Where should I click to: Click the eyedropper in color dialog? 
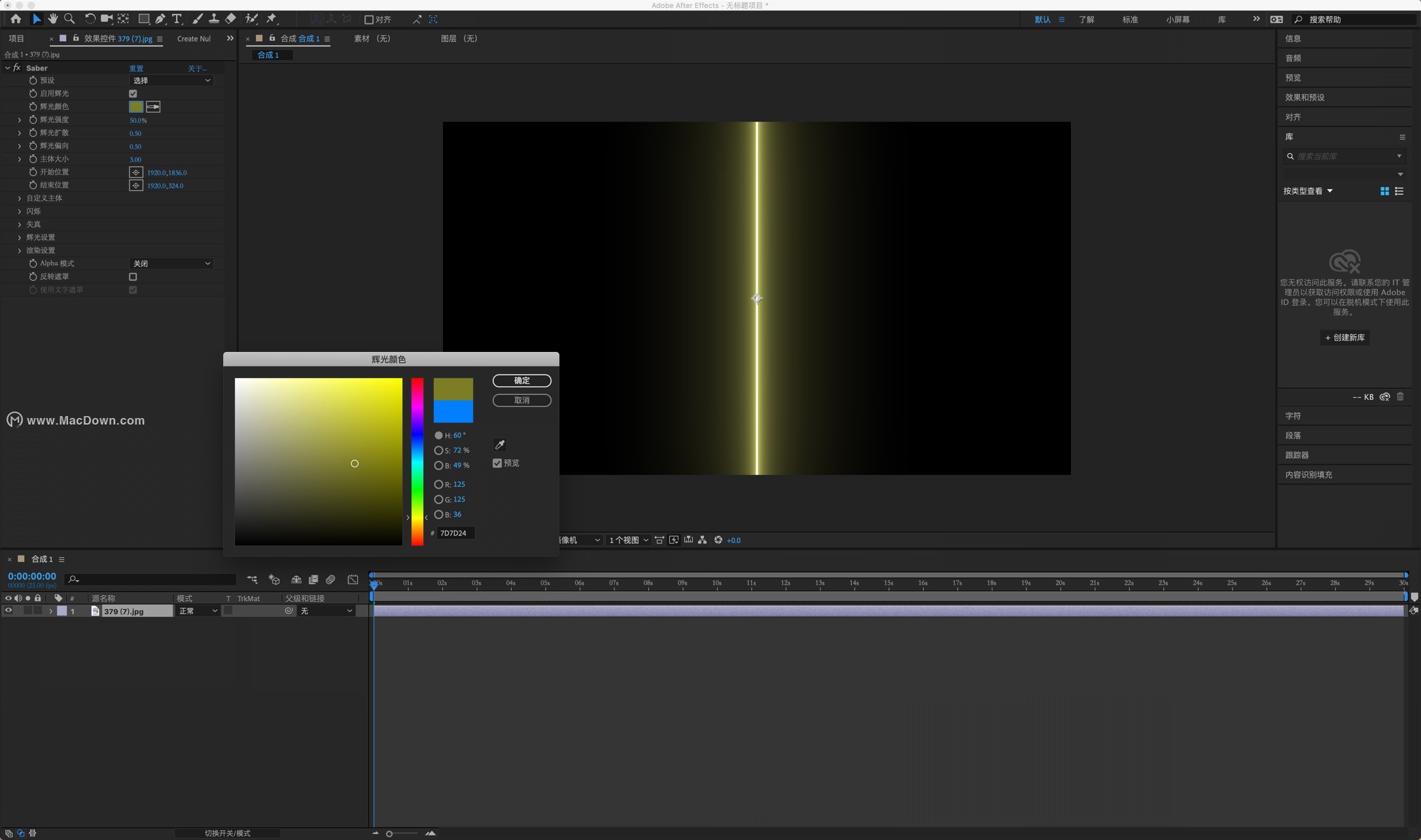point(500,445)
